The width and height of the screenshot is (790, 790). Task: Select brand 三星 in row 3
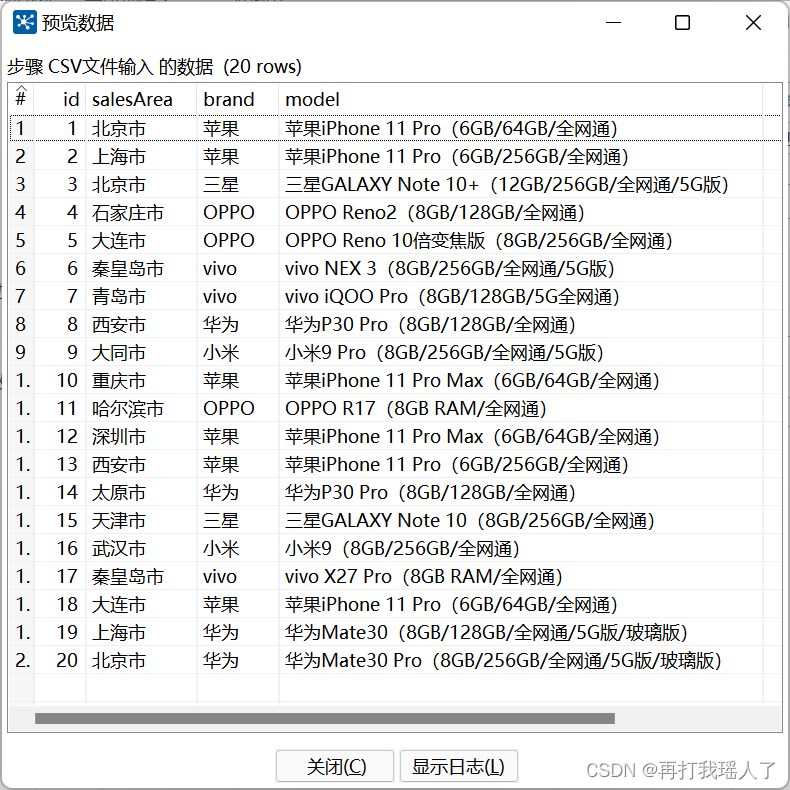238,184
